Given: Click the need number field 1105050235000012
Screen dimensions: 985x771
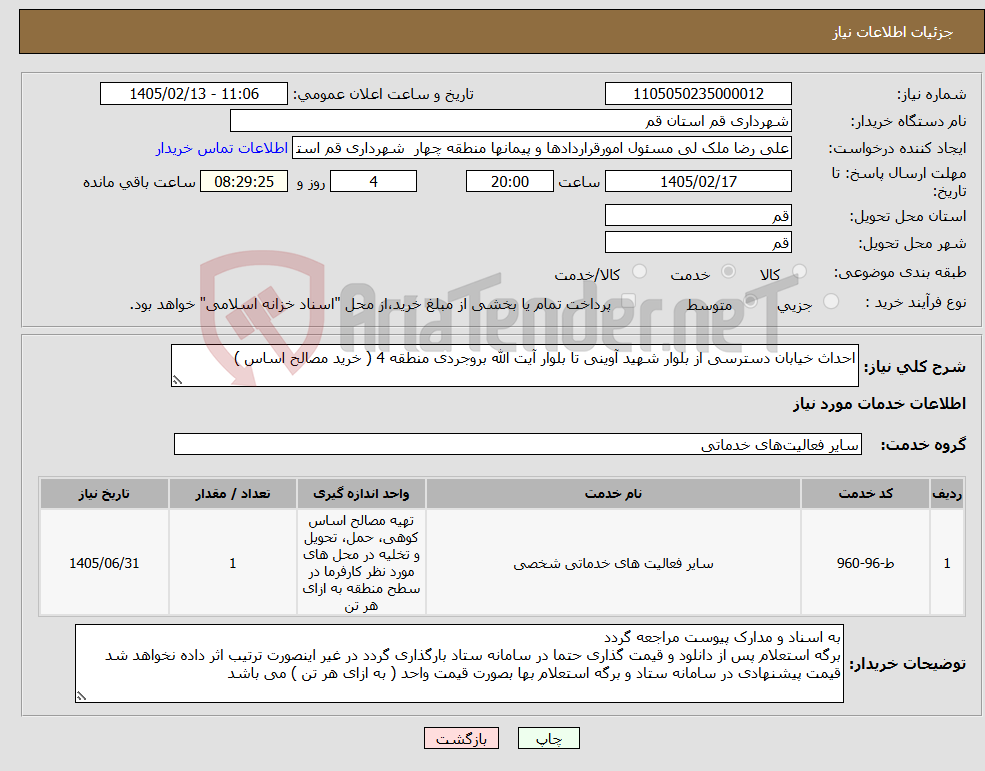Looking at the screenshot, I should point(698,94).
